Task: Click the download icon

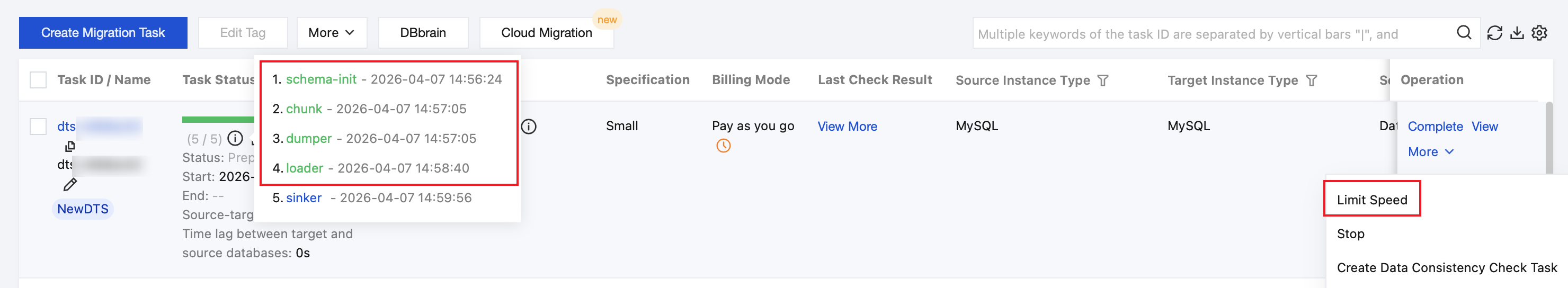Action: [1517, 33]
